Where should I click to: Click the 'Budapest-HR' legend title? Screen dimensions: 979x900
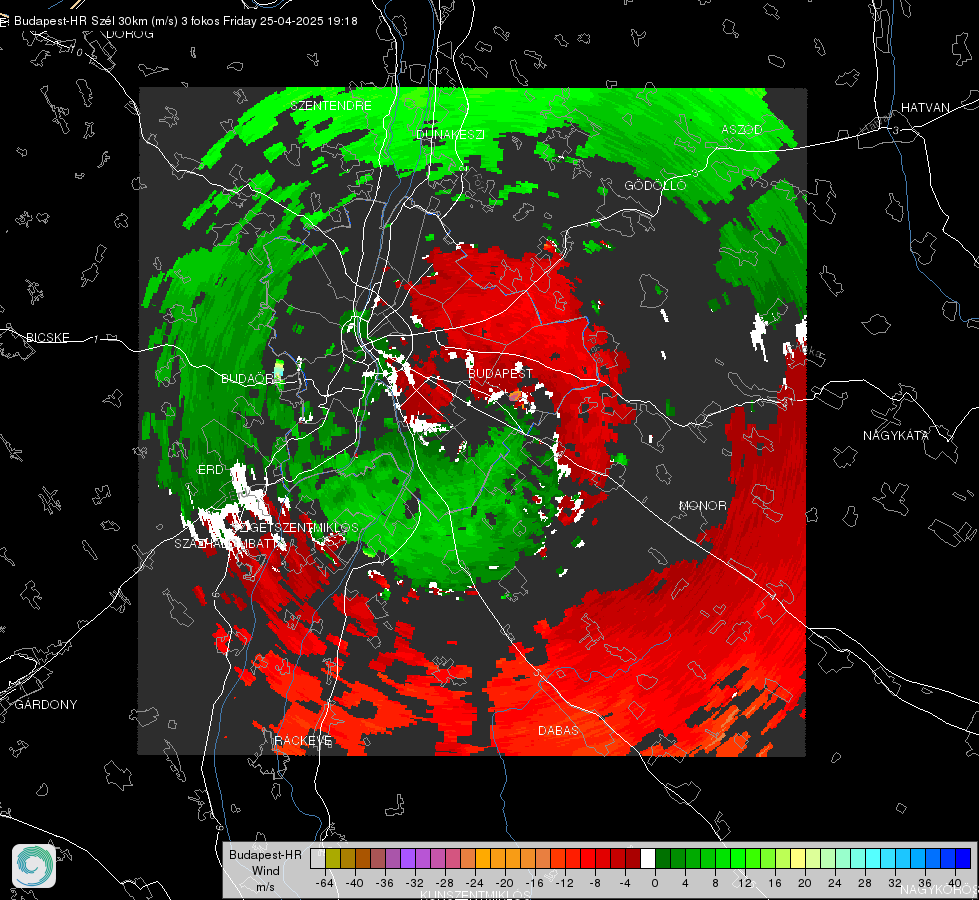point(265,855)
